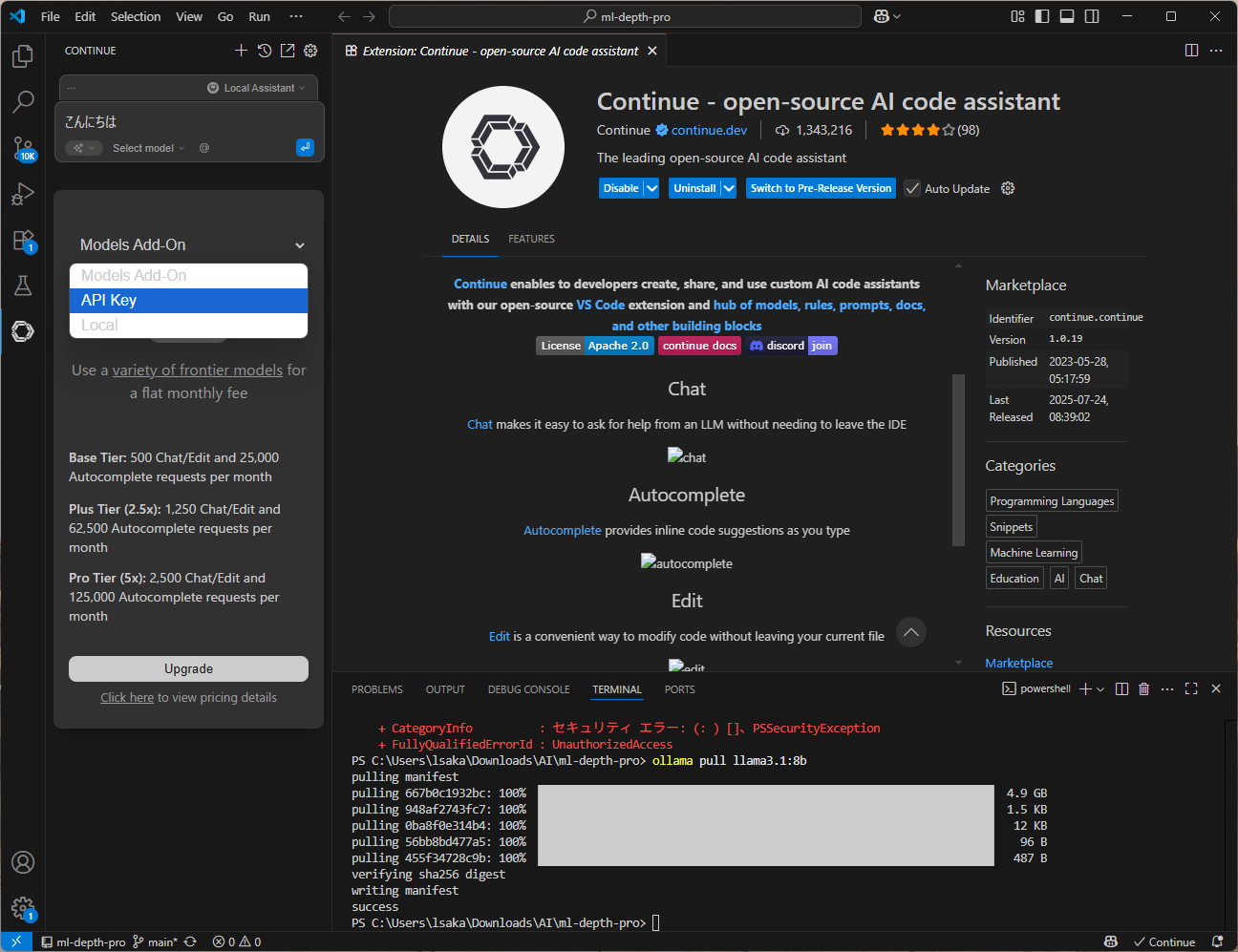Open the new terminal launch profile dropdown
The image size is (1238, 952).
click(1100, 688)
